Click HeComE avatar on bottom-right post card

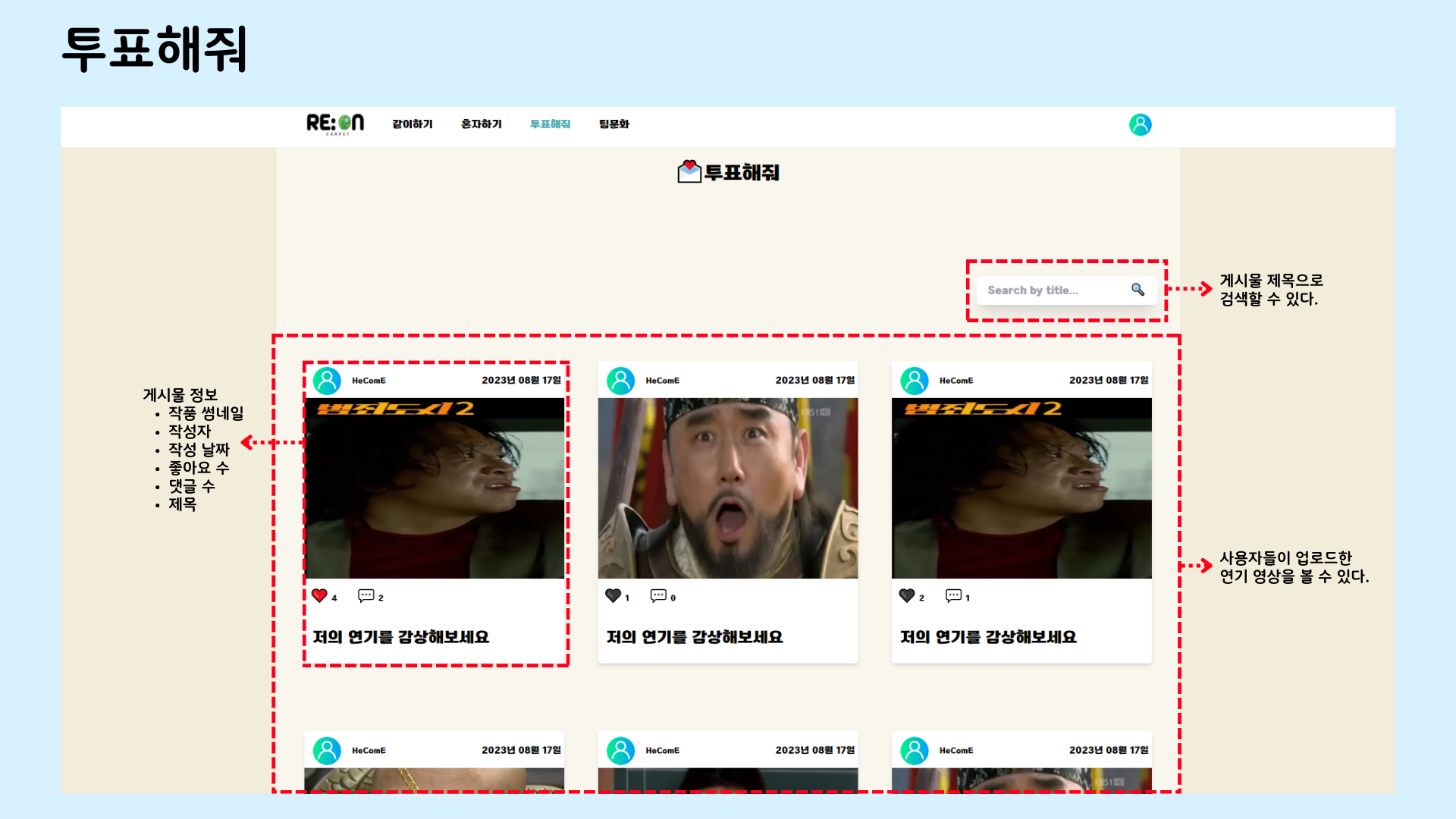coord(915,751)
